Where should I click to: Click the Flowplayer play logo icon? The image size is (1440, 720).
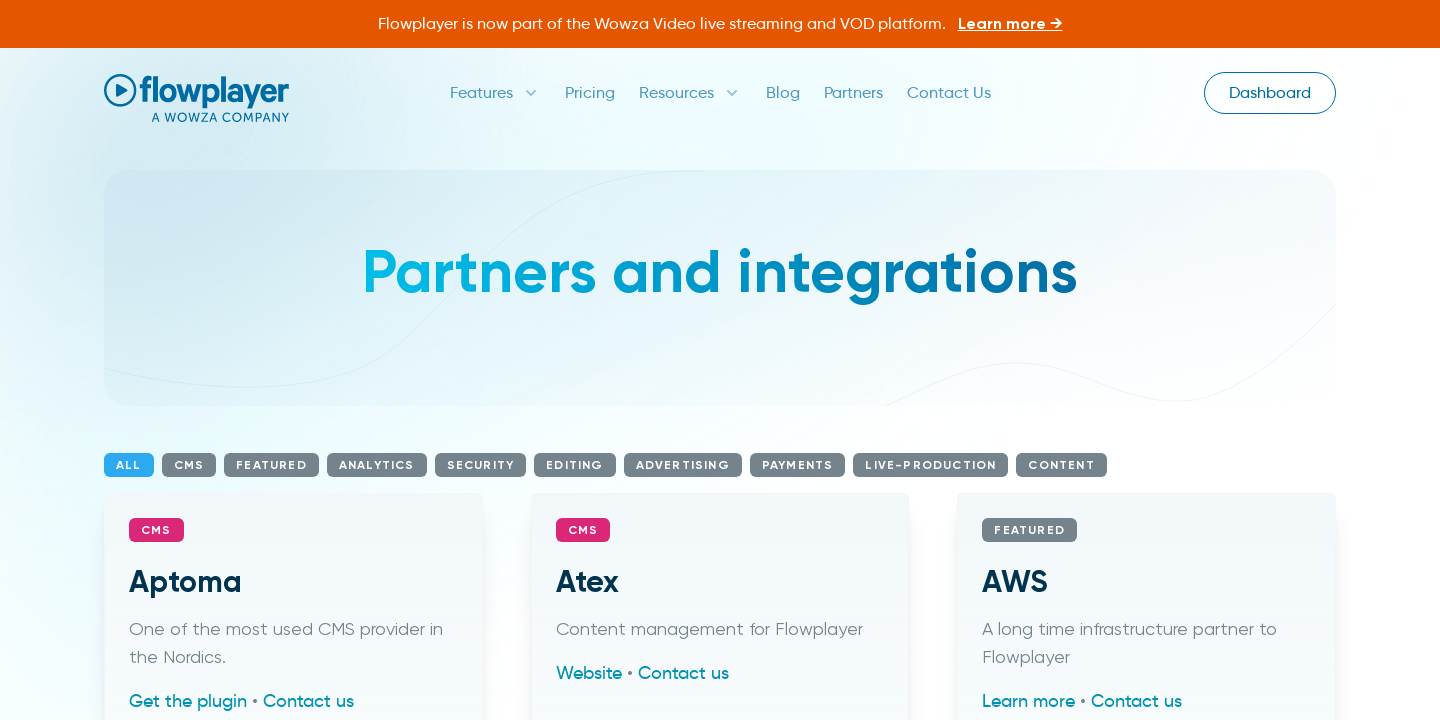click(119, 89)
